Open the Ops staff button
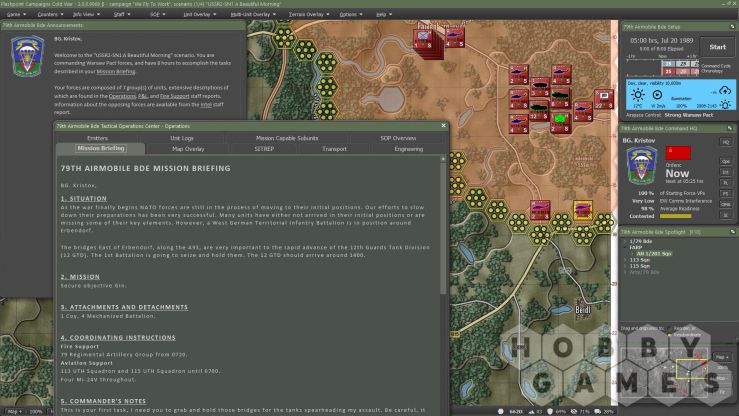 click(x=725, y=161)
